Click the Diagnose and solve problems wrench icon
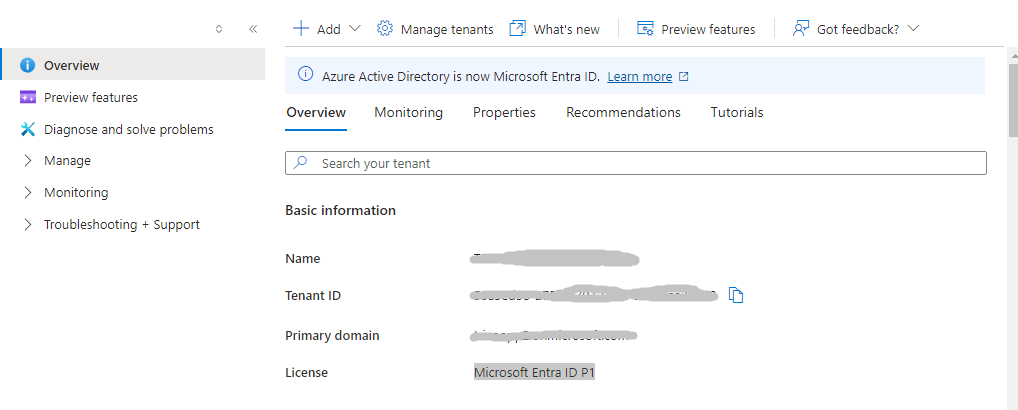This screenshot has width=1018, height=410. click(27, 129)
